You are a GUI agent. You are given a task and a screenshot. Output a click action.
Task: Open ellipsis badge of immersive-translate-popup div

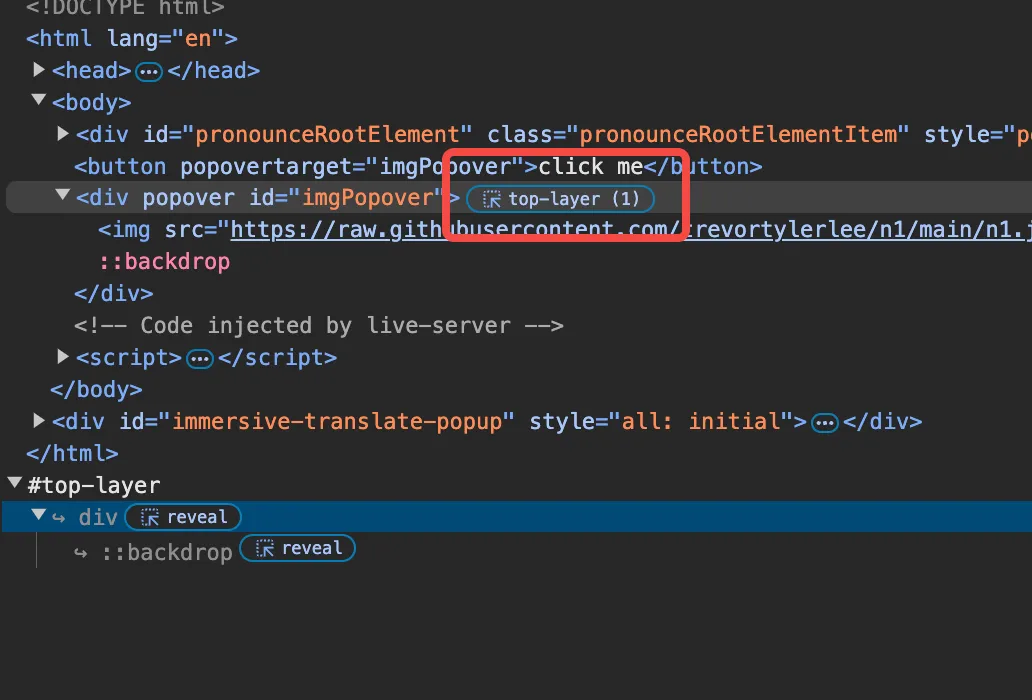825,422
